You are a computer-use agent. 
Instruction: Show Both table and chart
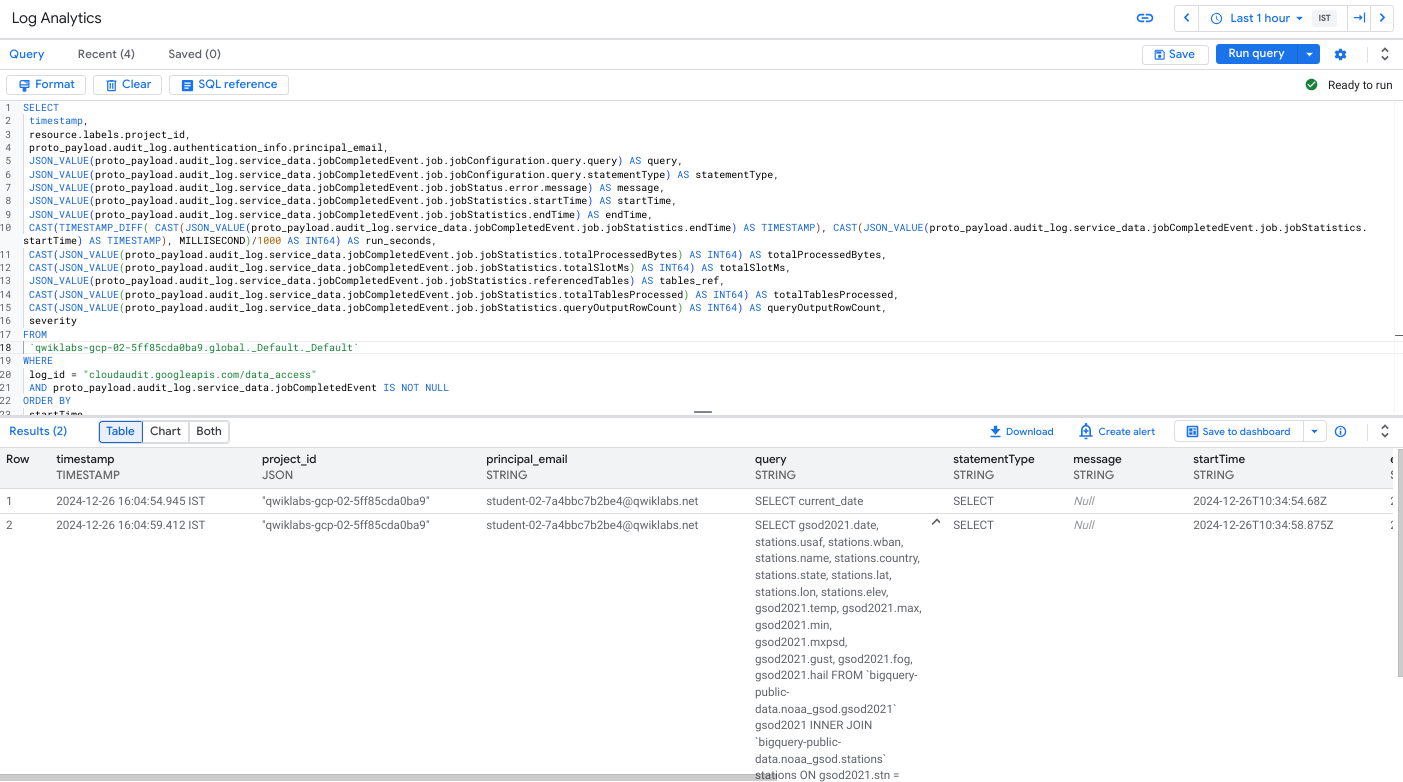(x=209, y=431)
